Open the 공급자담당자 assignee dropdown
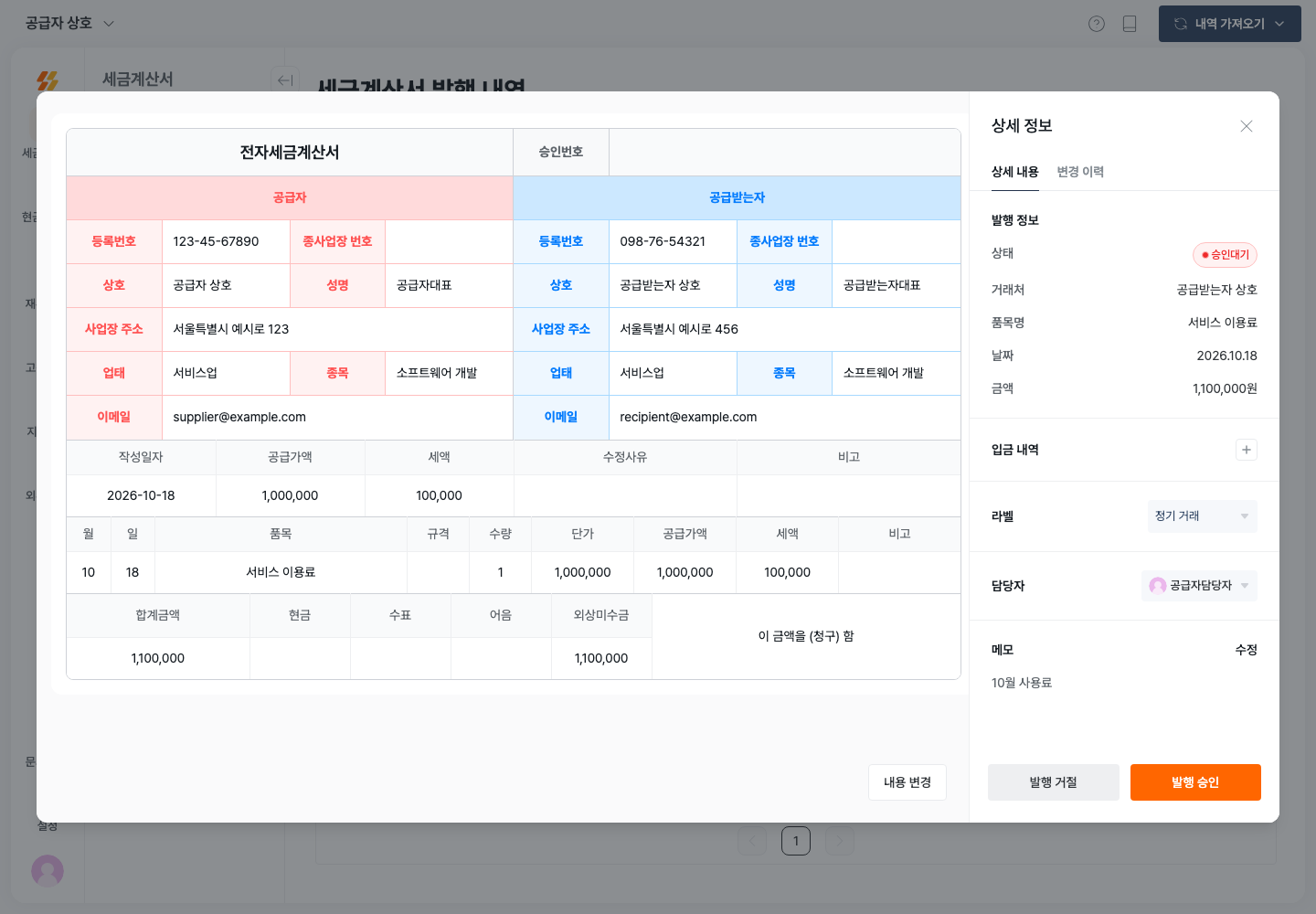This screenshot has width=1316, height=914. (1199, 586)
